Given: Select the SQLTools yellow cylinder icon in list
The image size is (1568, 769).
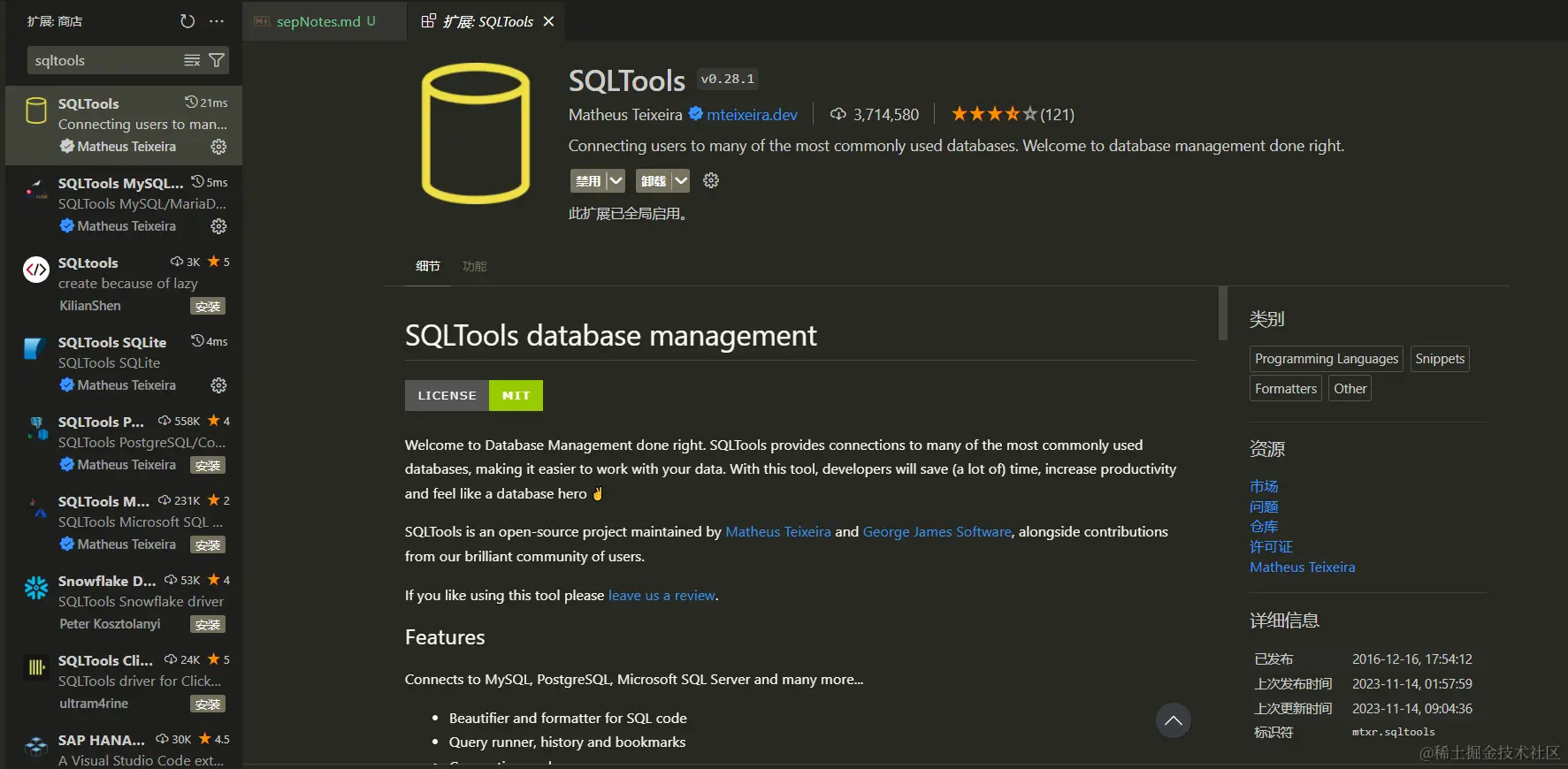Looking at the screenshot, I should click(x=36, y=110).
